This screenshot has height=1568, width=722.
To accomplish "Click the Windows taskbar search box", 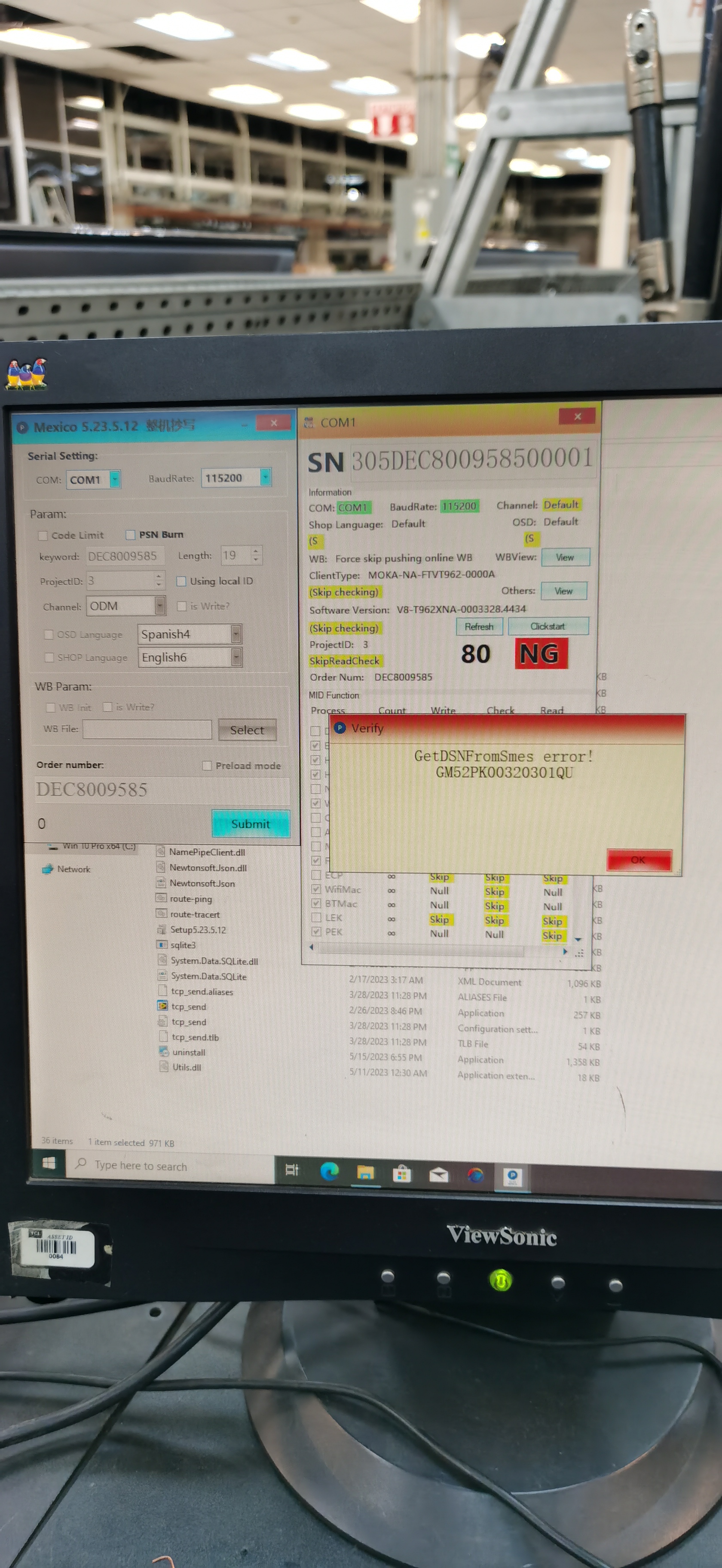I will (x=170, y=1166).
